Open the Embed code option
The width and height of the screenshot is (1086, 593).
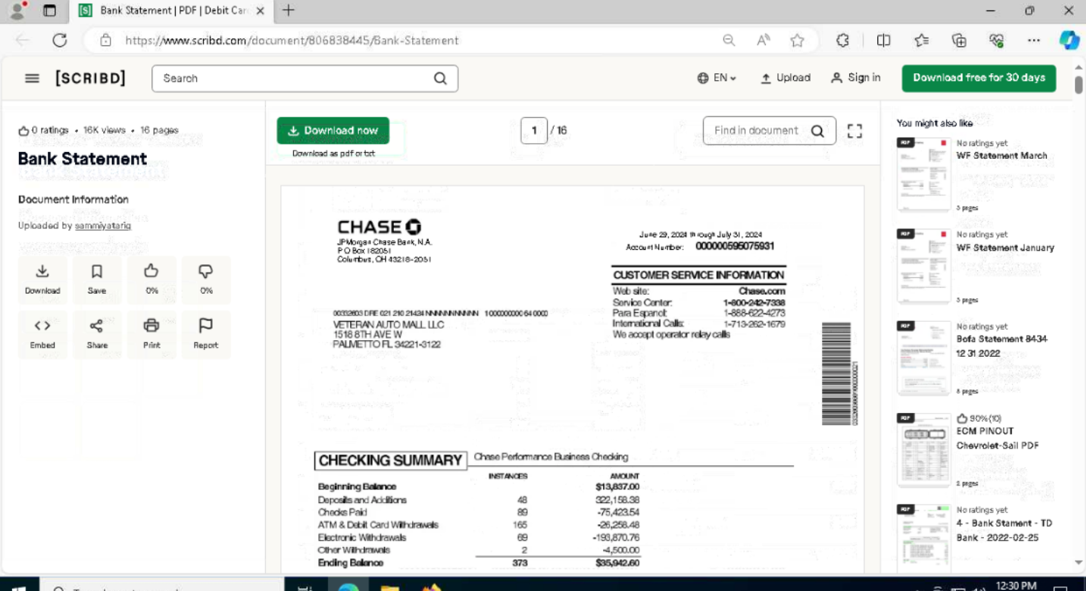(x=42, y=333)
